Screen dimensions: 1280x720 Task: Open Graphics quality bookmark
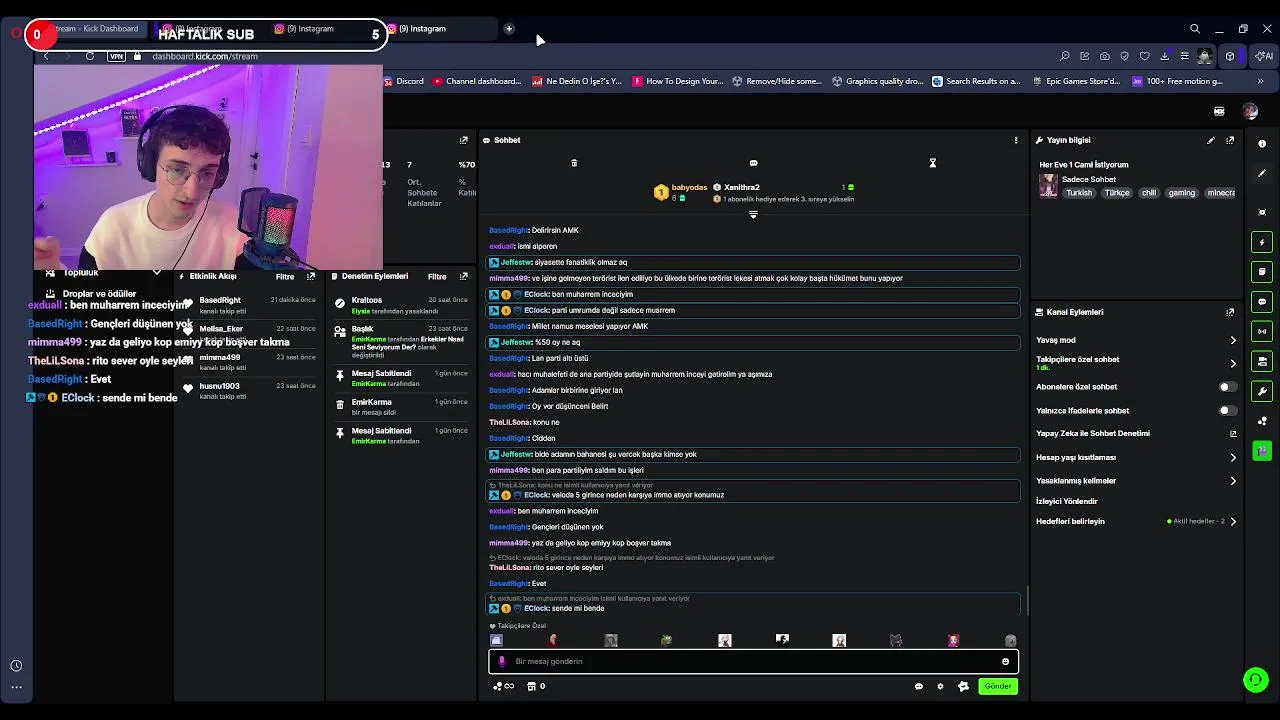coord(877,81)
